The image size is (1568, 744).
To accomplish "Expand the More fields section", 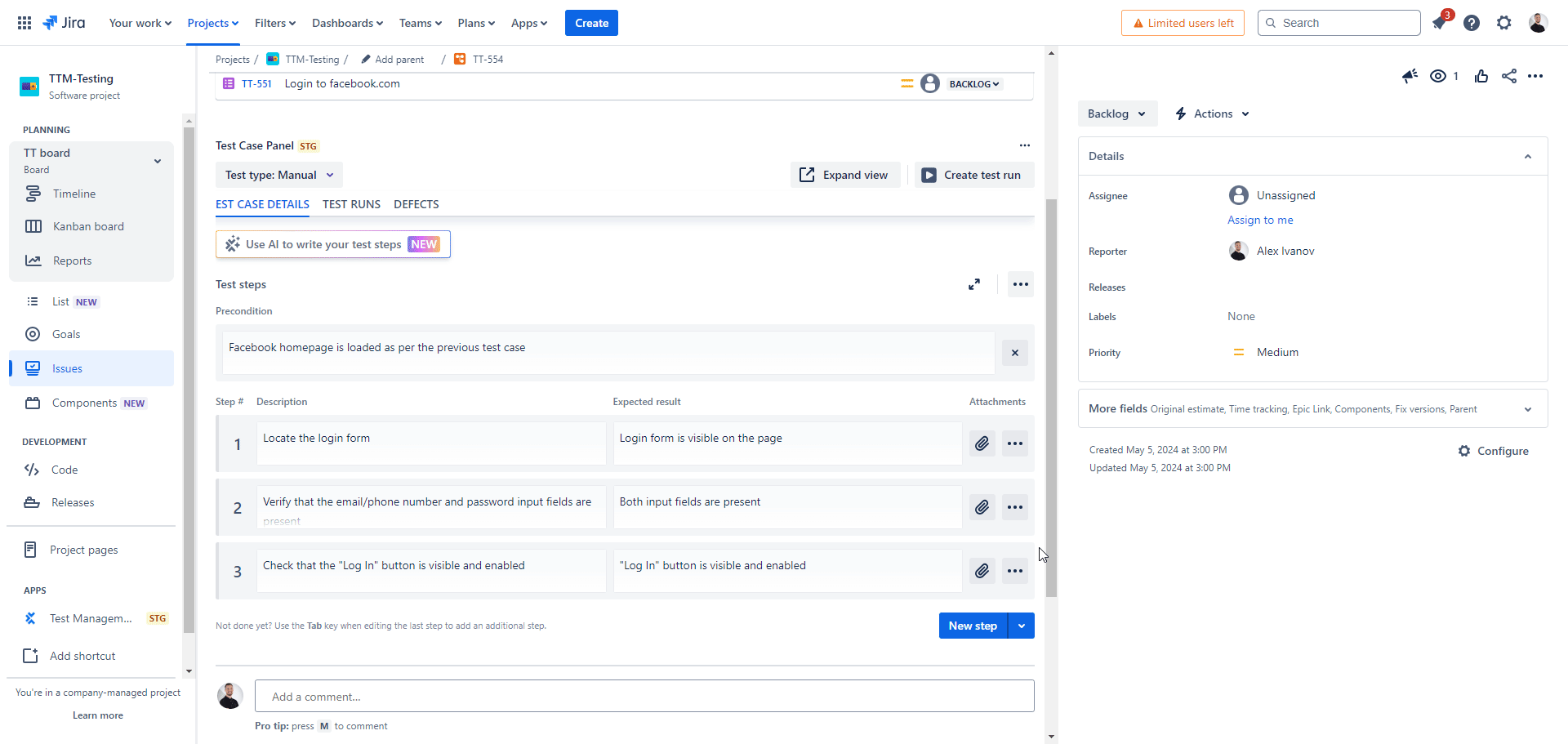I will point(1528,410).
